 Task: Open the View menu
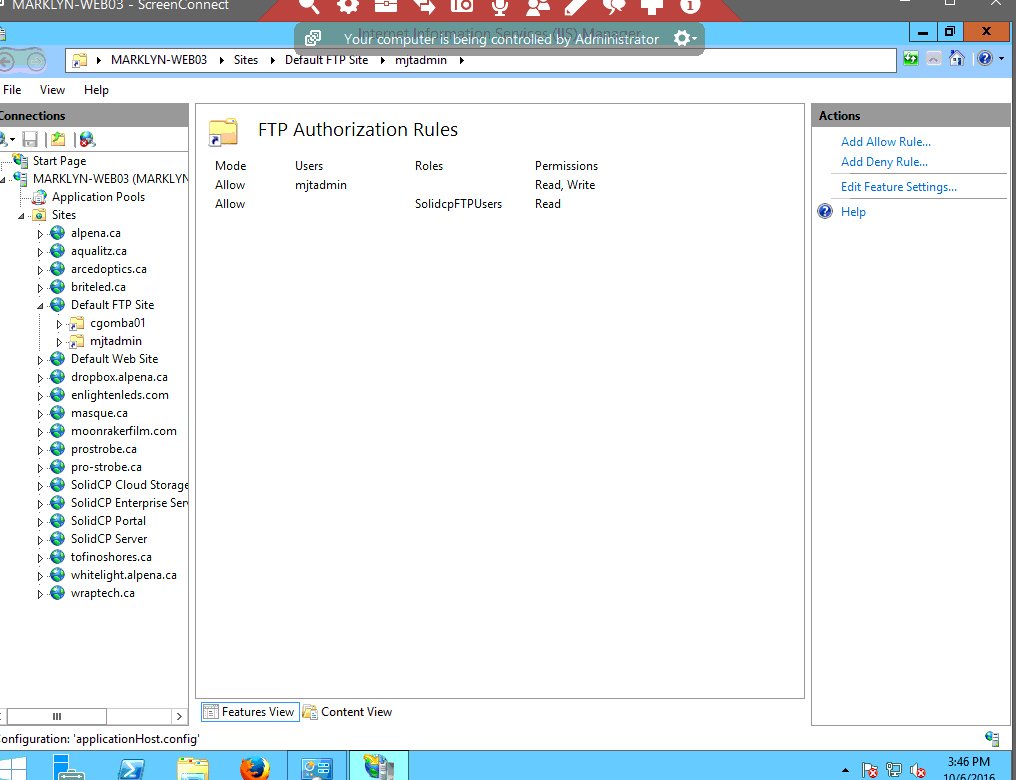[x=52, y=90]
